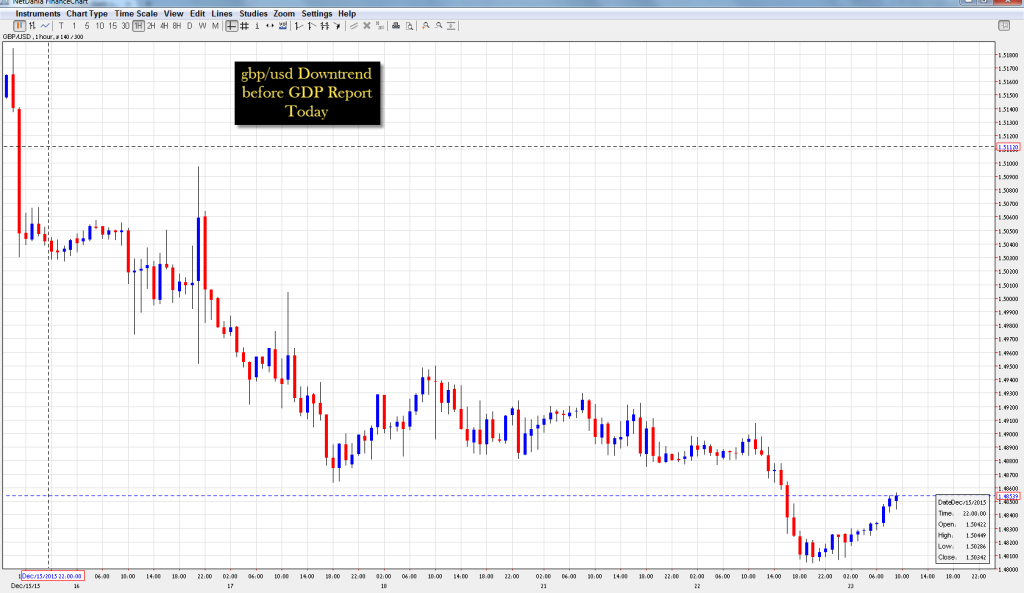Enable the crosshair cursor tool
1024x593 pixels.
(231, 26)
